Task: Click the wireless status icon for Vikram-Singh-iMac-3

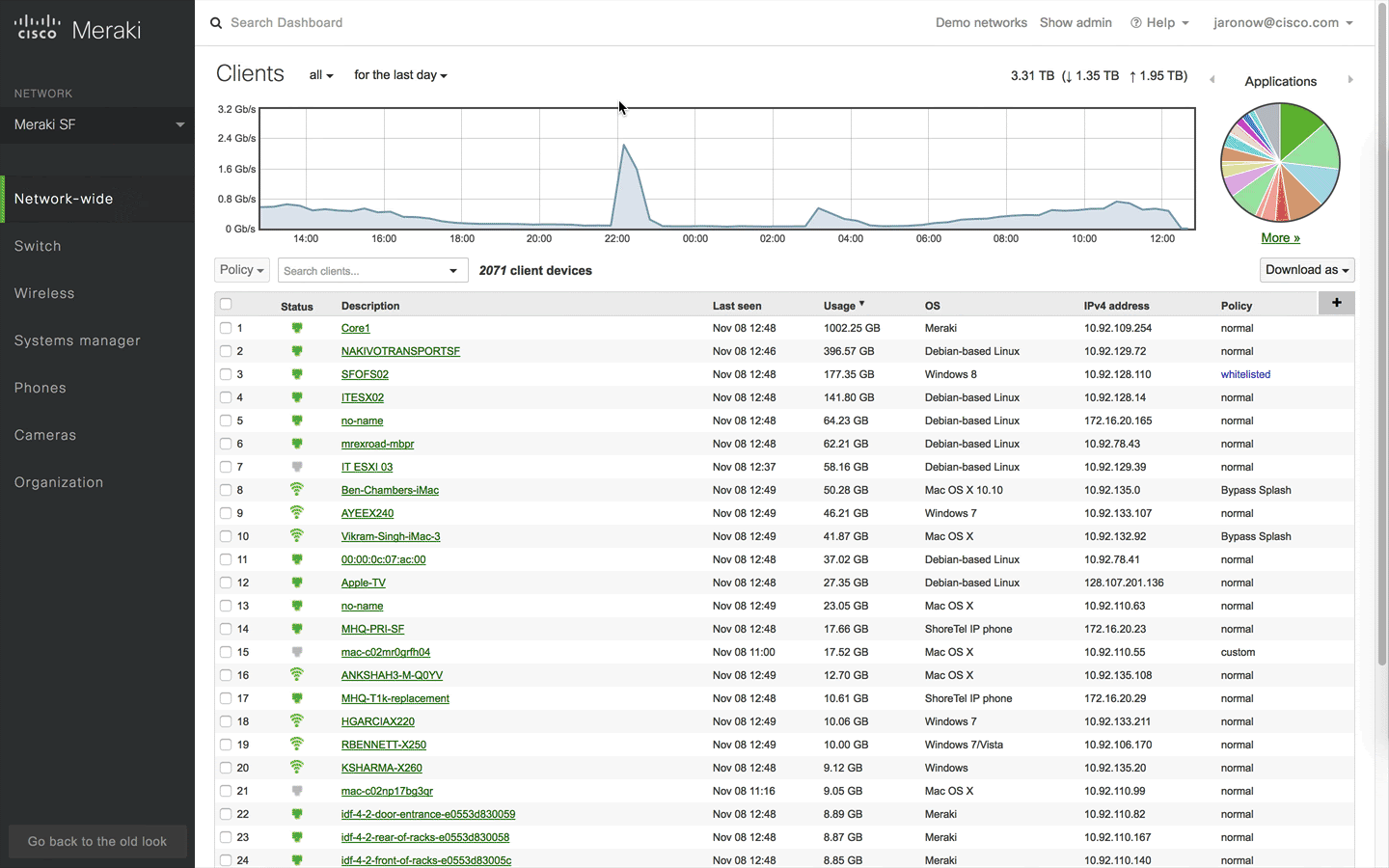Action: click(x=297, y=535)
